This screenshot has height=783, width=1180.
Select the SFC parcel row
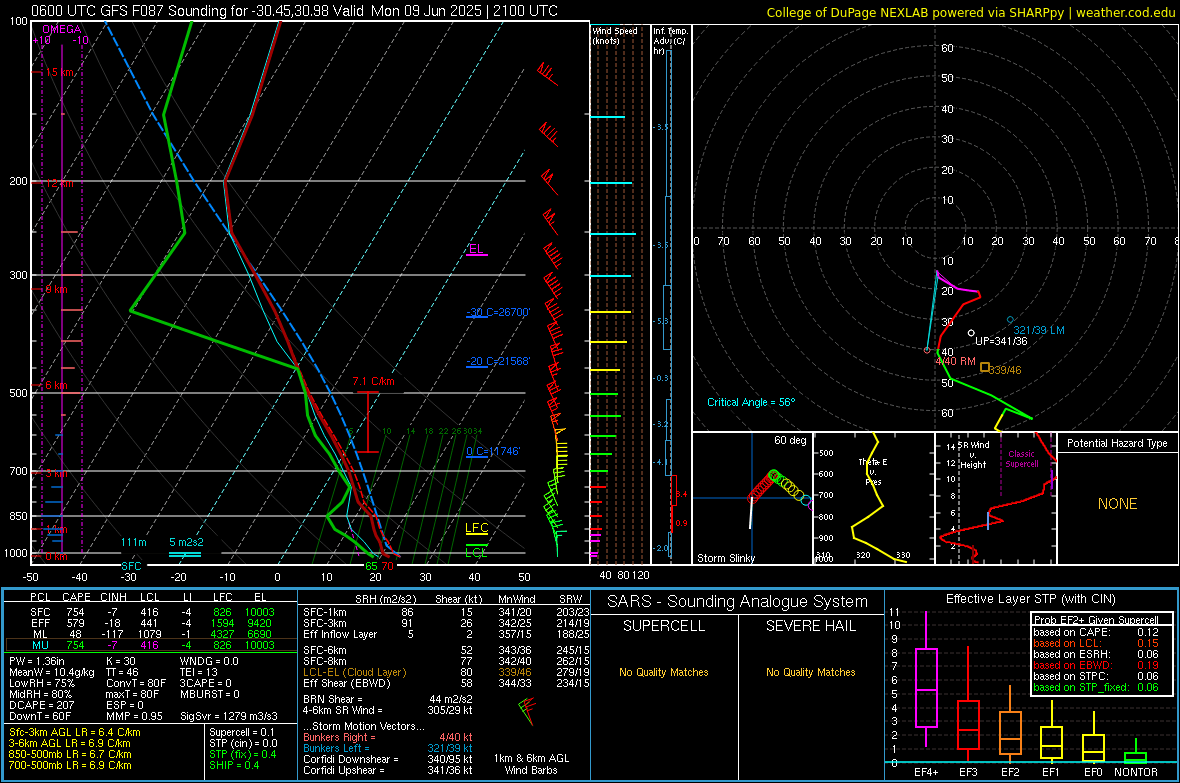(x=151, y=612)
